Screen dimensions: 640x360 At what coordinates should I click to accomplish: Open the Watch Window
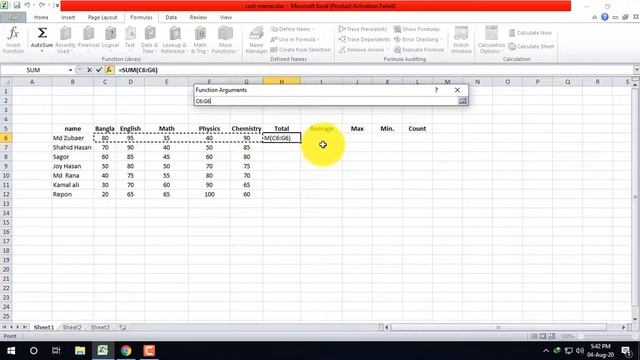coord(461,40)
